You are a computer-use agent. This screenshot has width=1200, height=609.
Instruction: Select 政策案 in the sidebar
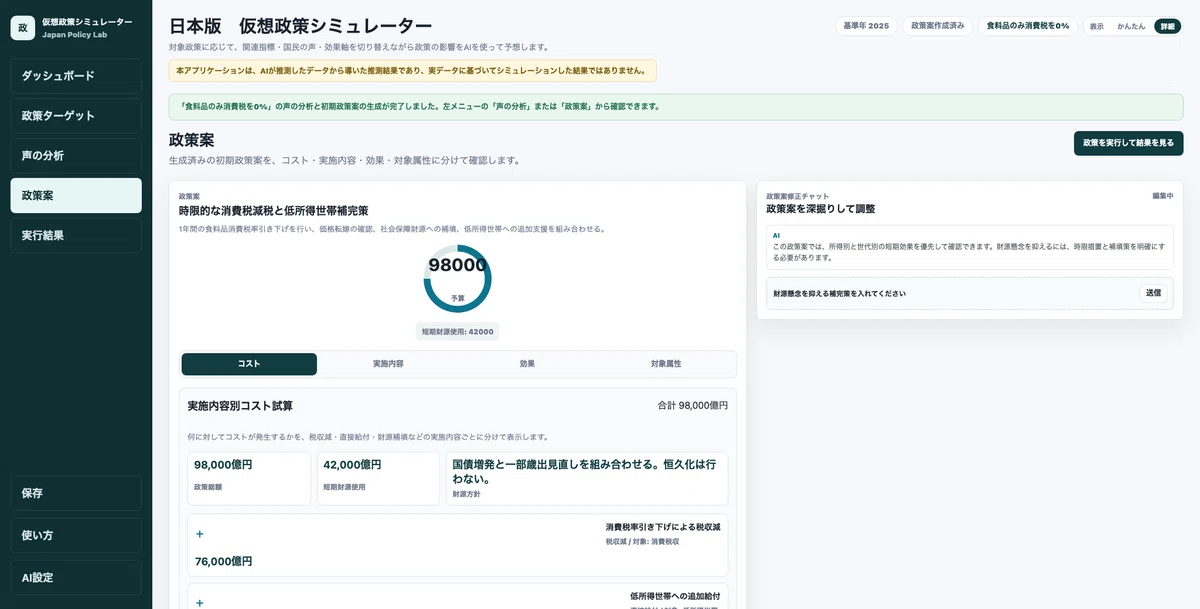[x=76, y=196]
